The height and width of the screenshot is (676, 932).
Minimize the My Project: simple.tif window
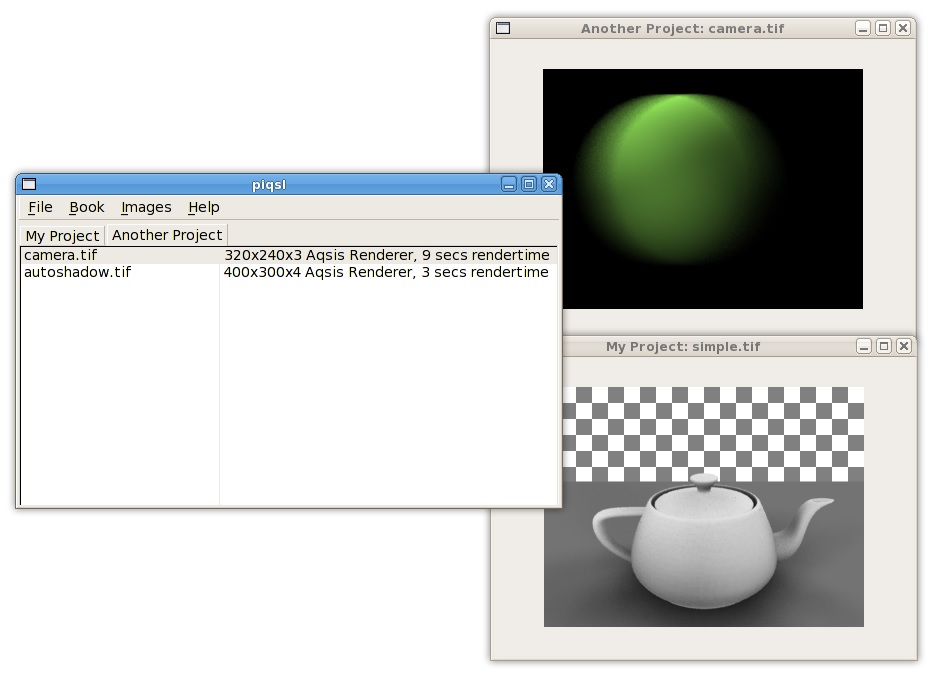(x=862, y=346)
